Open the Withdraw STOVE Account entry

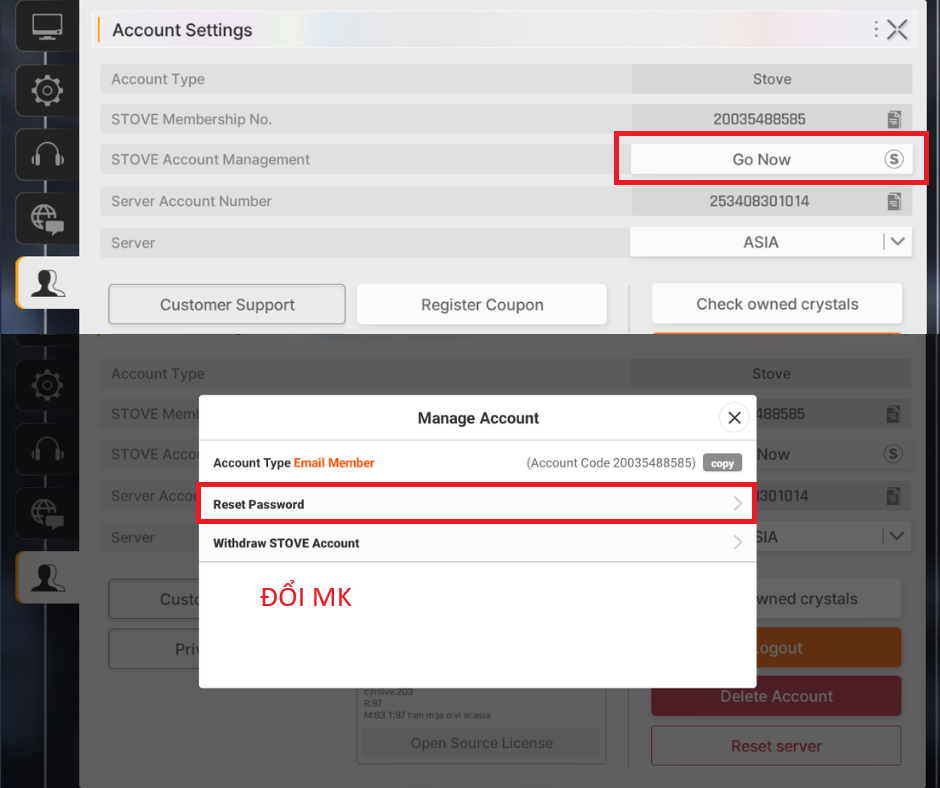pos(476,543)
